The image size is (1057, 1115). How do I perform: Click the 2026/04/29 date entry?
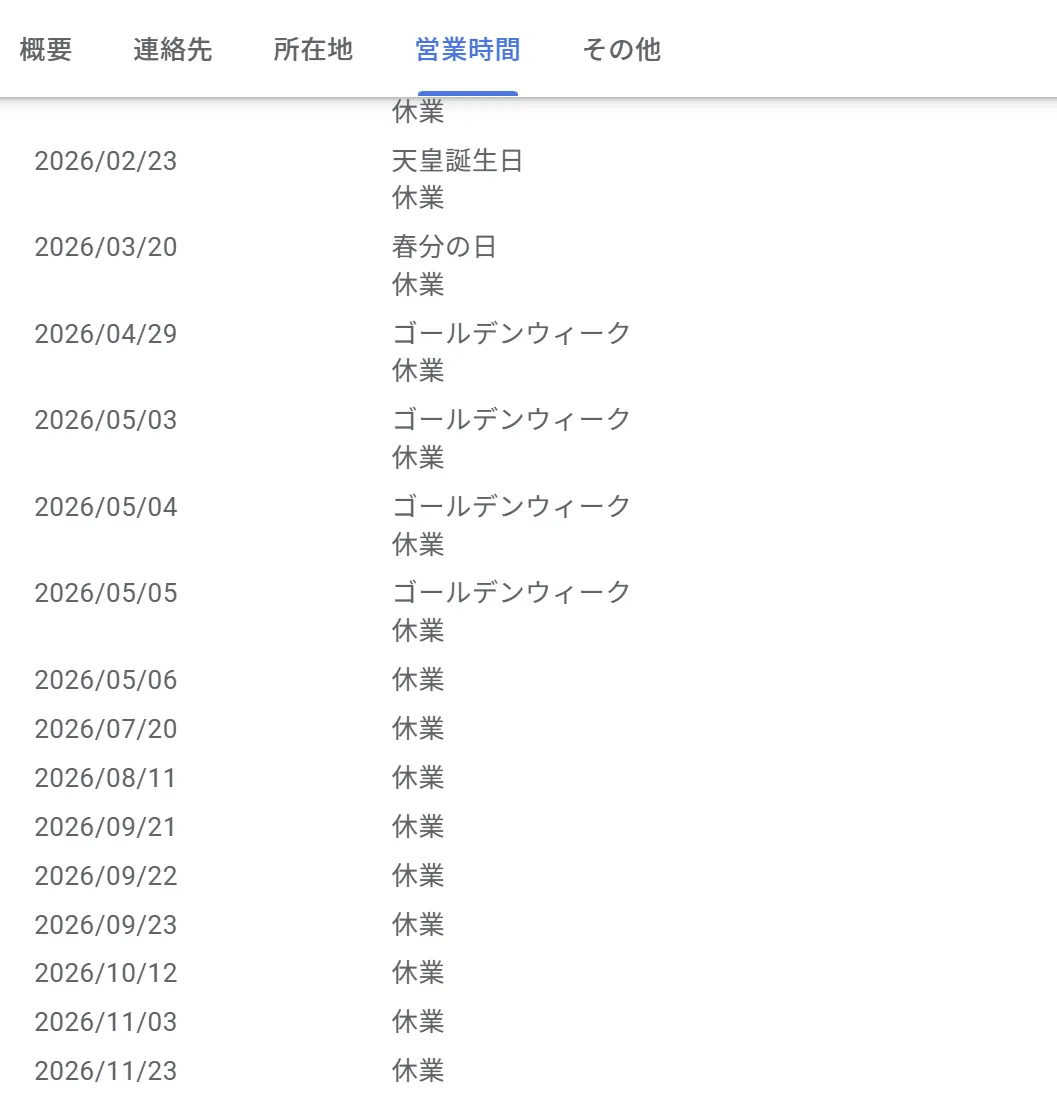coord(106,334)
